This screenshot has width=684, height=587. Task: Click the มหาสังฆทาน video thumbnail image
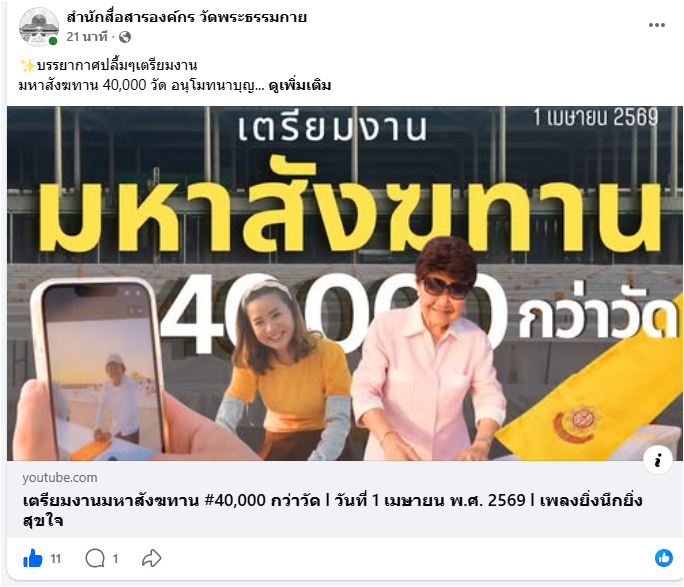(x=345, y=283)
